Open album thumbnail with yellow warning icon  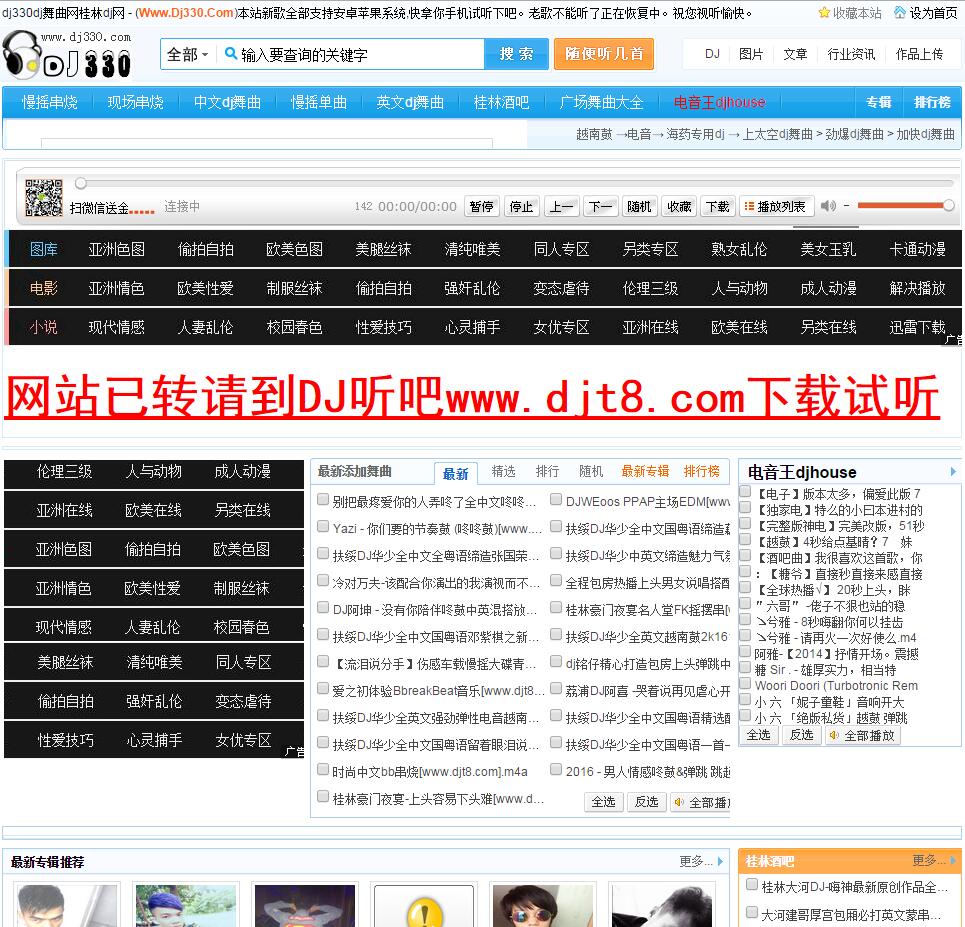pyautogui.click(x=424, y=905)
